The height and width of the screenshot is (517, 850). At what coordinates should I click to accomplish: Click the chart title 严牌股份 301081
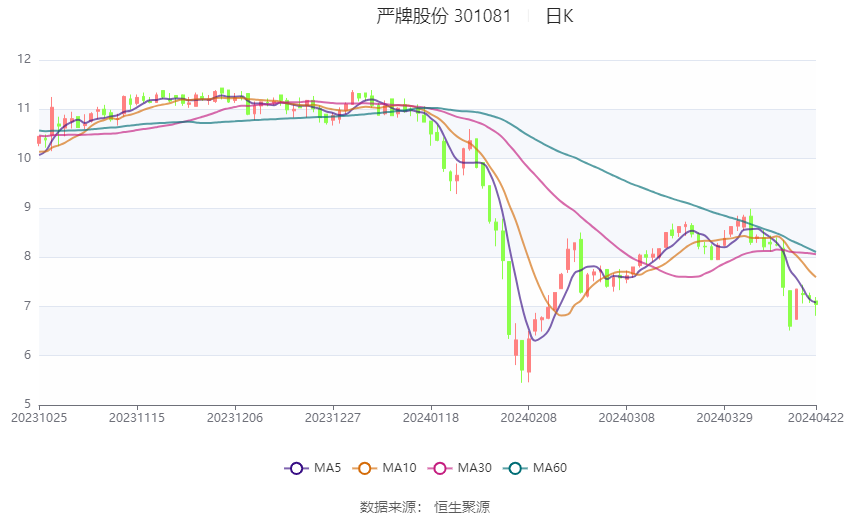point(443,16)
